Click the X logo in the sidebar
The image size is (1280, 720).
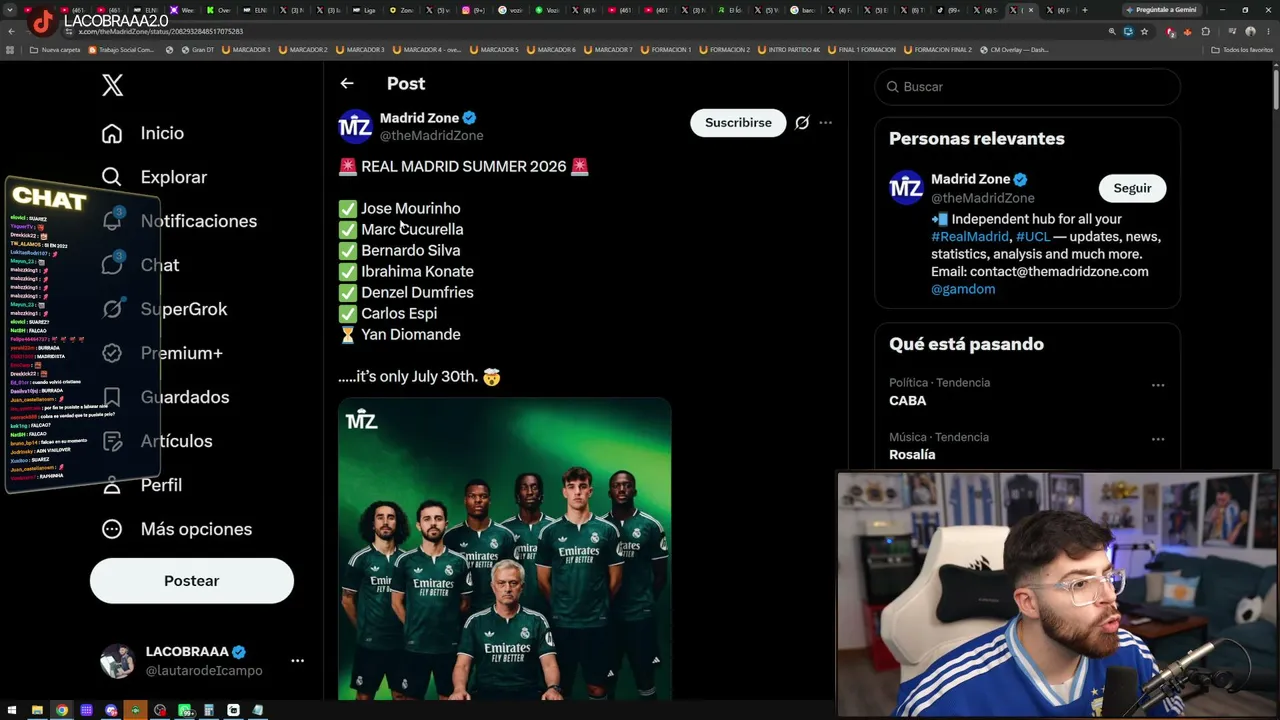click(113, 85)
